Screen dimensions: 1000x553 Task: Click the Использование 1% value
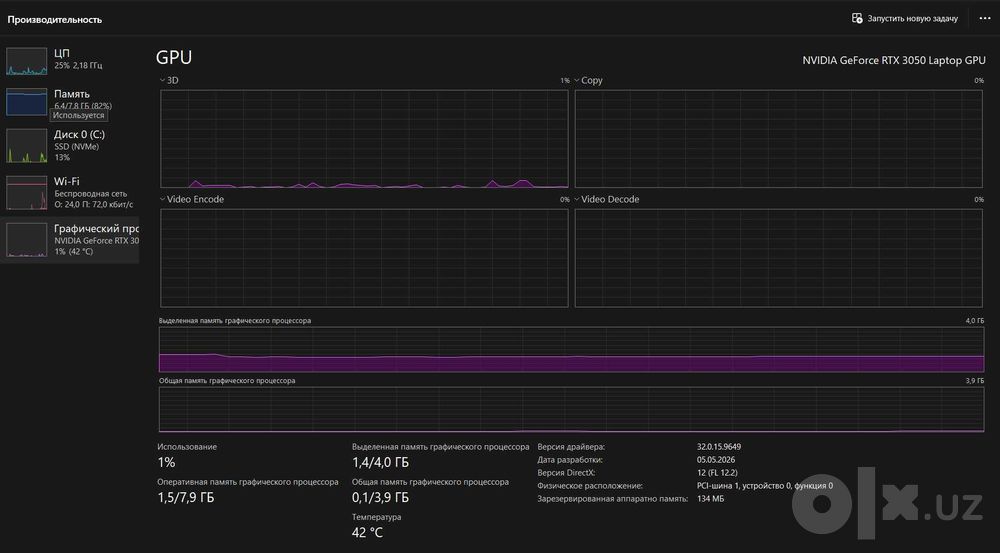(x=166, y=462)
